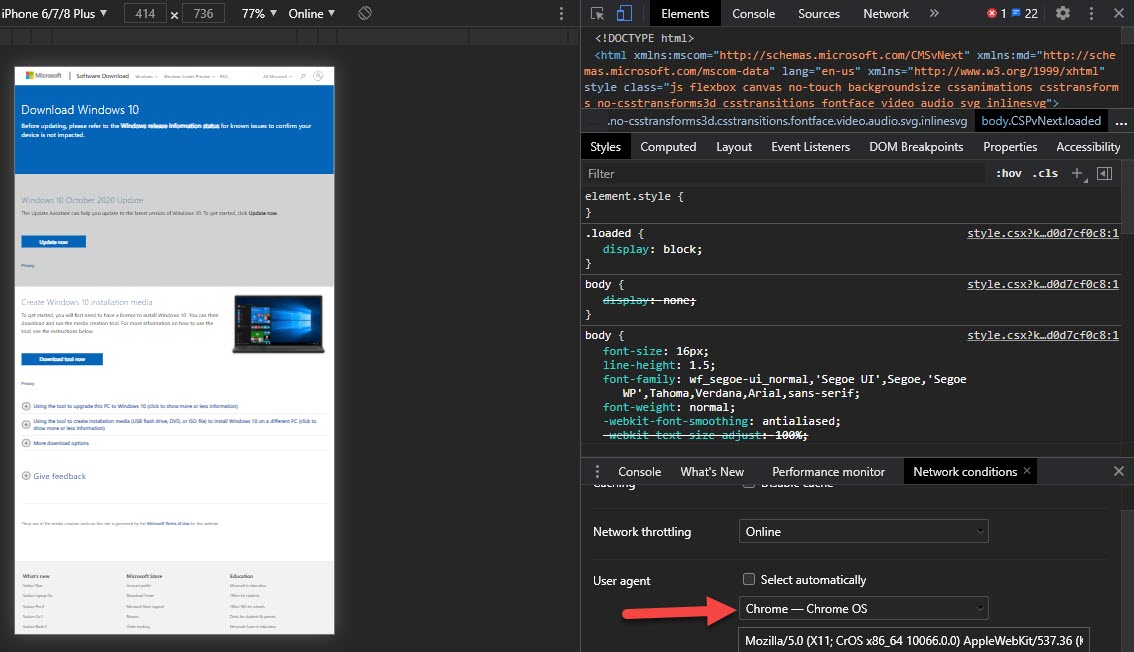The image size is (1134, 652).
Task: Click the rotate screen orientation icon
Action: (365, 14)
